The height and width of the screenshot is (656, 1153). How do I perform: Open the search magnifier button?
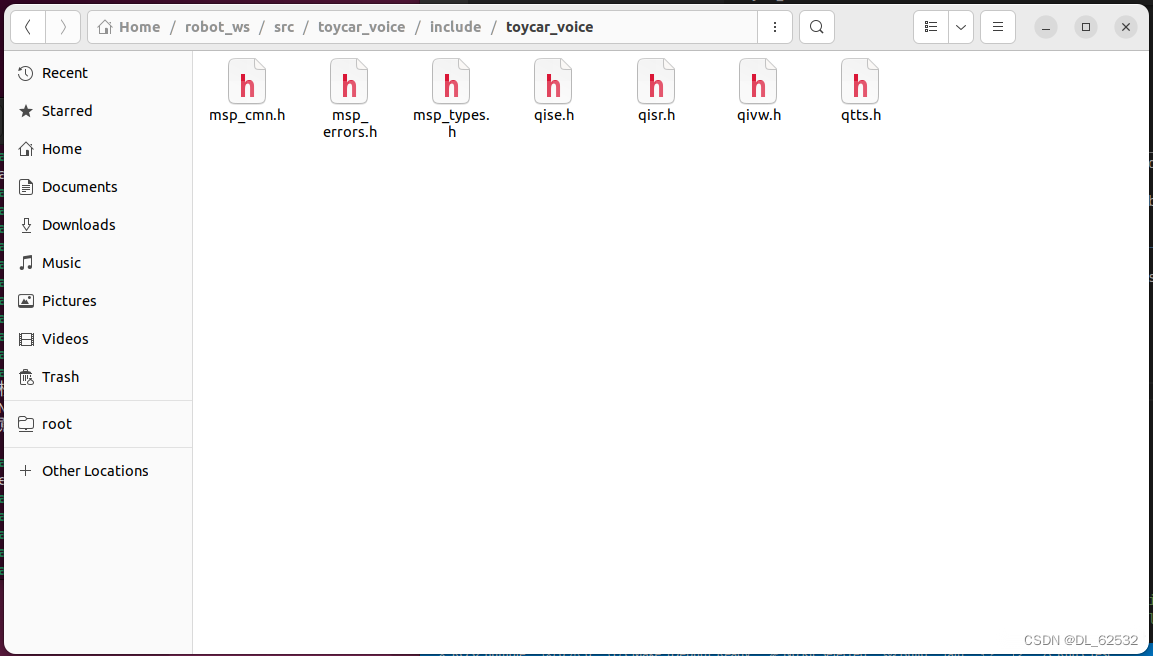click(x=816, y=27)
